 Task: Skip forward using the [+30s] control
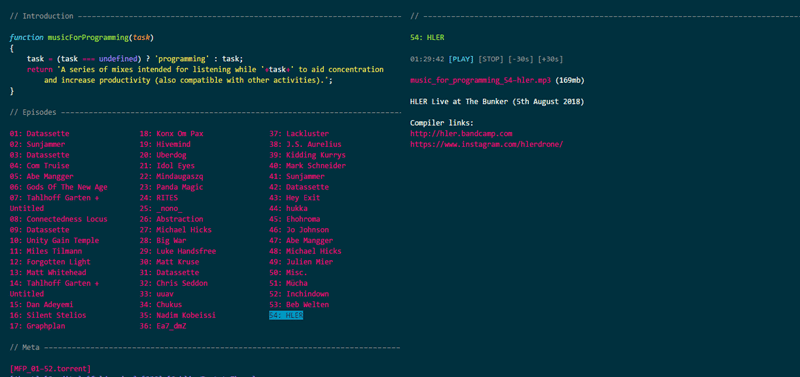[551, 59]
